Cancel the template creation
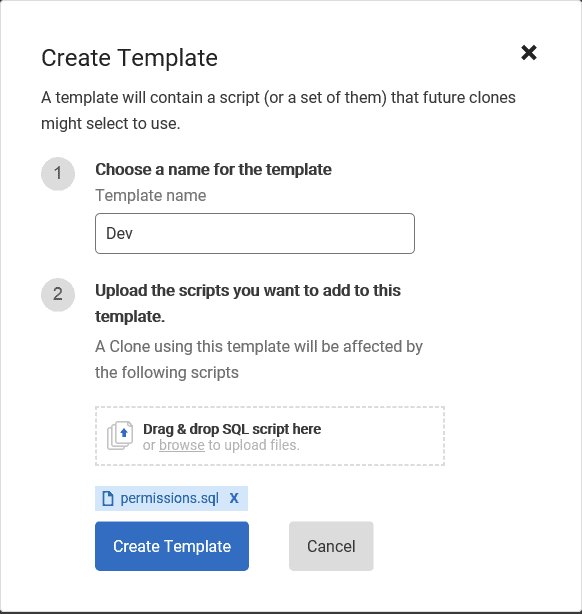Screen dimensions: 582x614 click(x=331, y=546)
